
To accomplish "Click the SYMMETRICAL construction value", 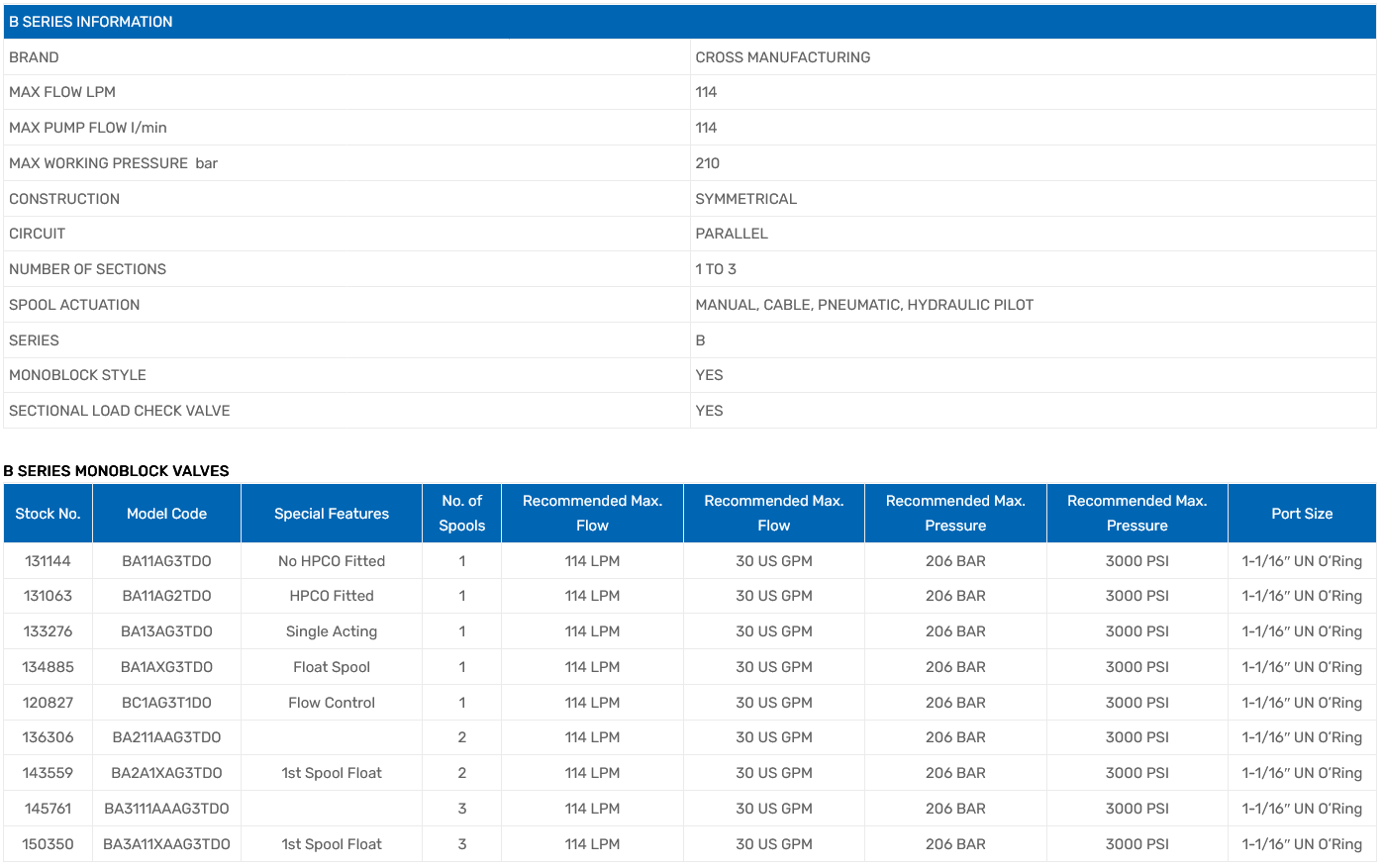I will pos(745,199).
